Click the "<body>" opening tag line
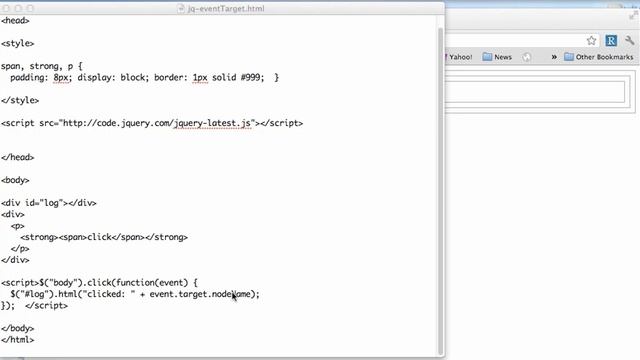The image size is (640, 360). tap(15, 180)
